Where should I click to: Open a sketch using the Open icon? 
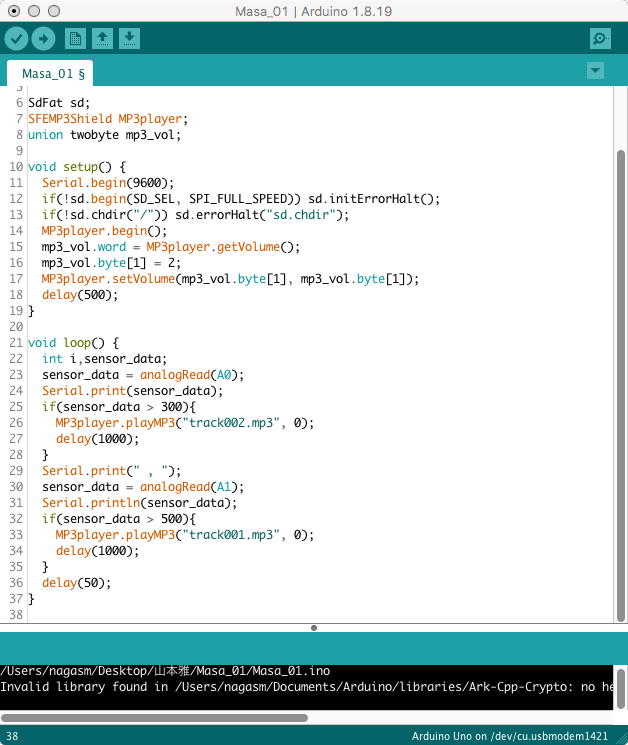click(x=102, y=39)
